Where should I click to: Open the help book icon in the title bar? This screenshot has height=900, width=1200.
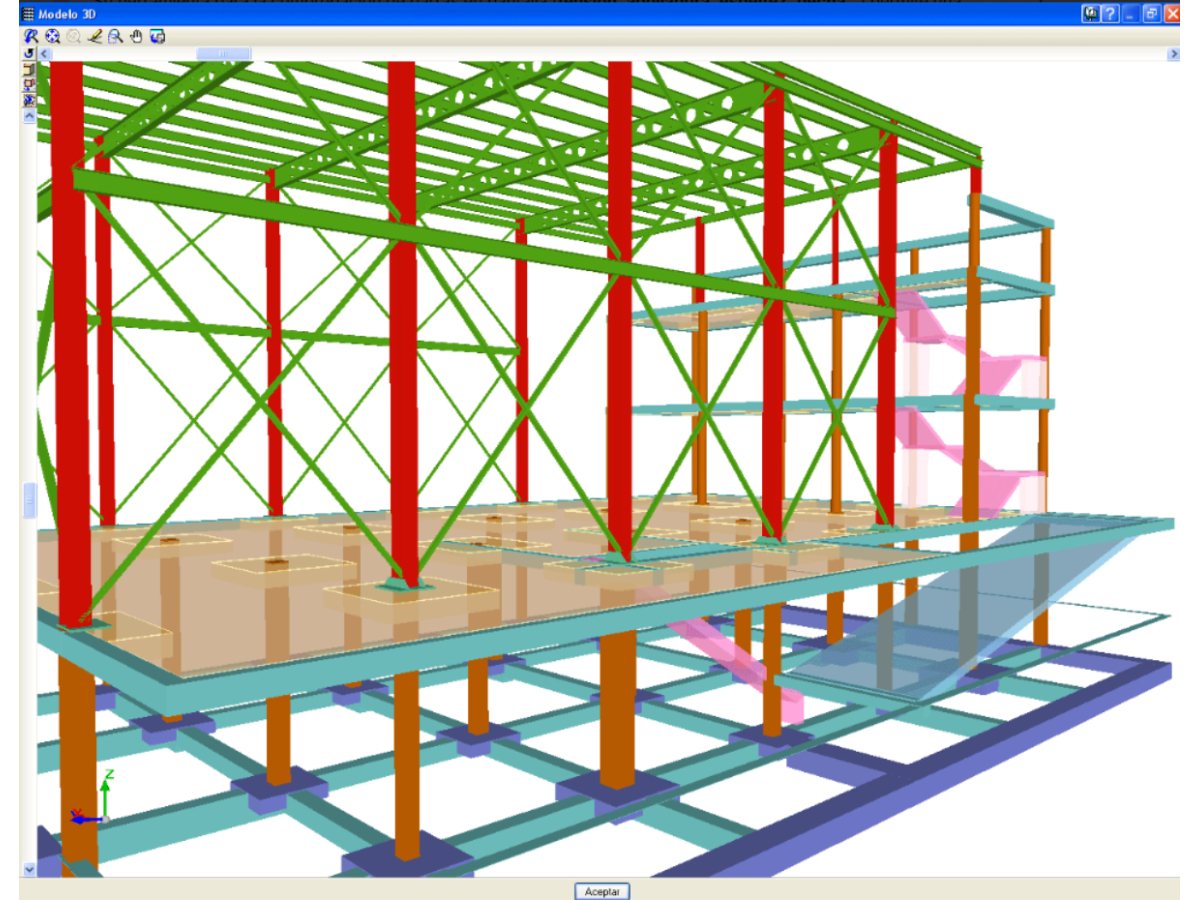pos(1091,13)
